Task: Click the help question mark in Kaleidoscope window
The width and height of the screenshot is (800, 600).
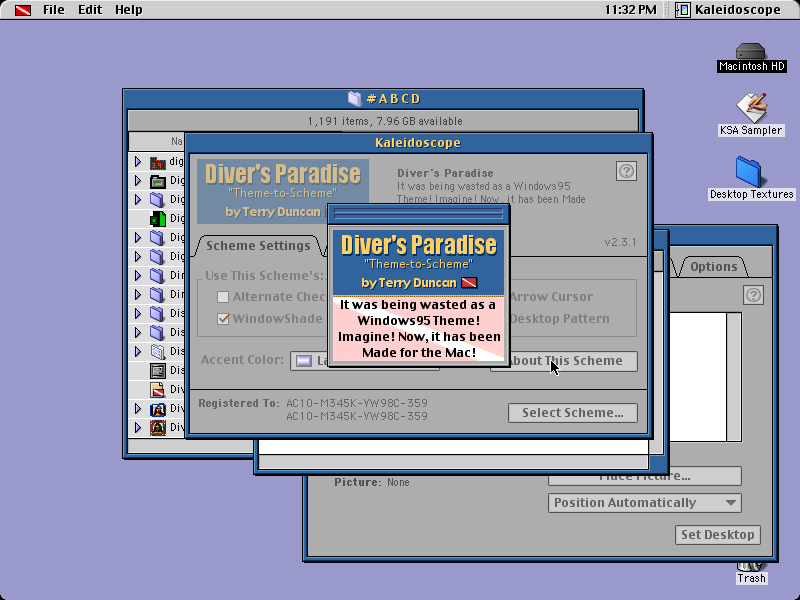Action: [626, 171]
